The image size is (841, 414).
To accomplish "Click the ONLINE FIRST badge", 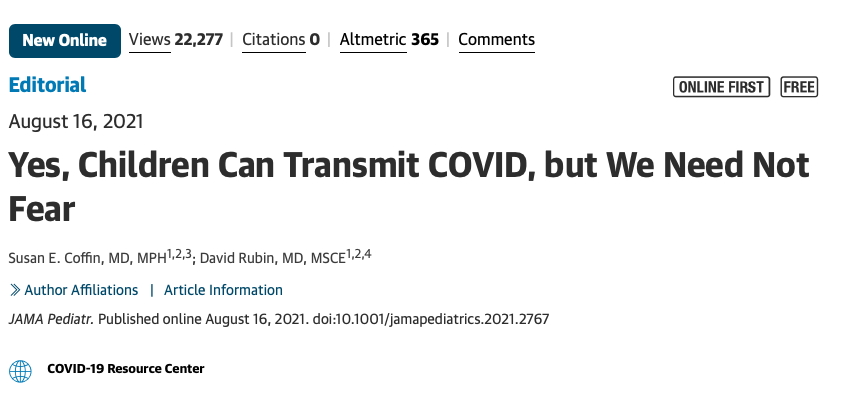I will 721,87.
